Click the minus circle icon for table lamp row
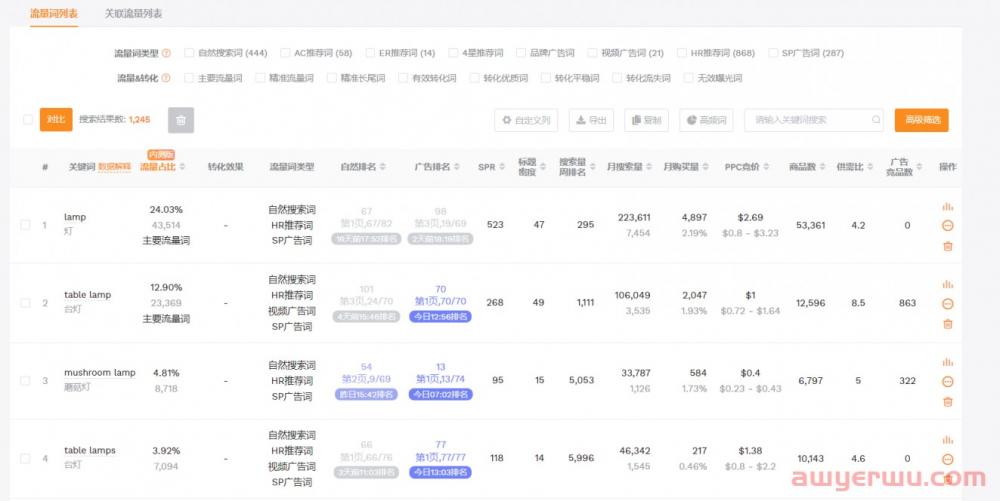The width and height of the screenshot is (1000, 501). click(x=947, y=303)
